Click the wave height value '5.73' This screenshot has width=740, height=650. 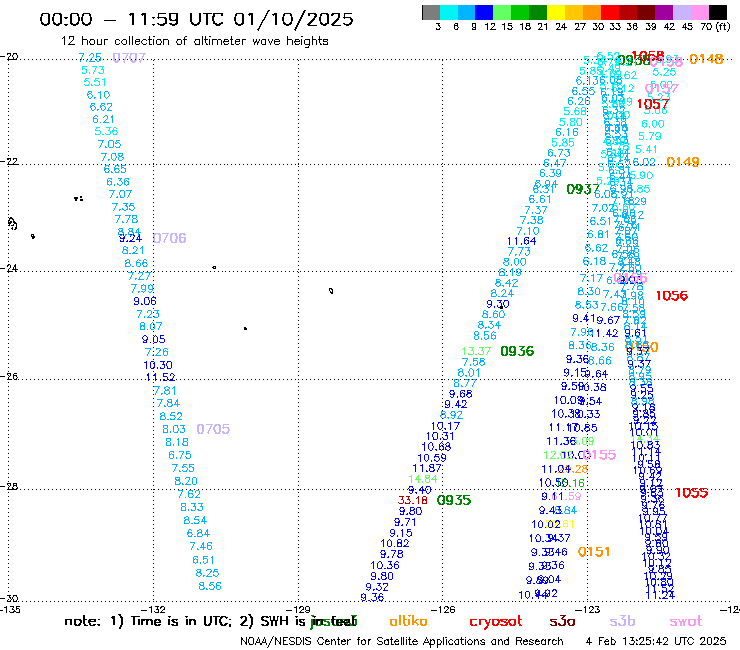[93, 70]
